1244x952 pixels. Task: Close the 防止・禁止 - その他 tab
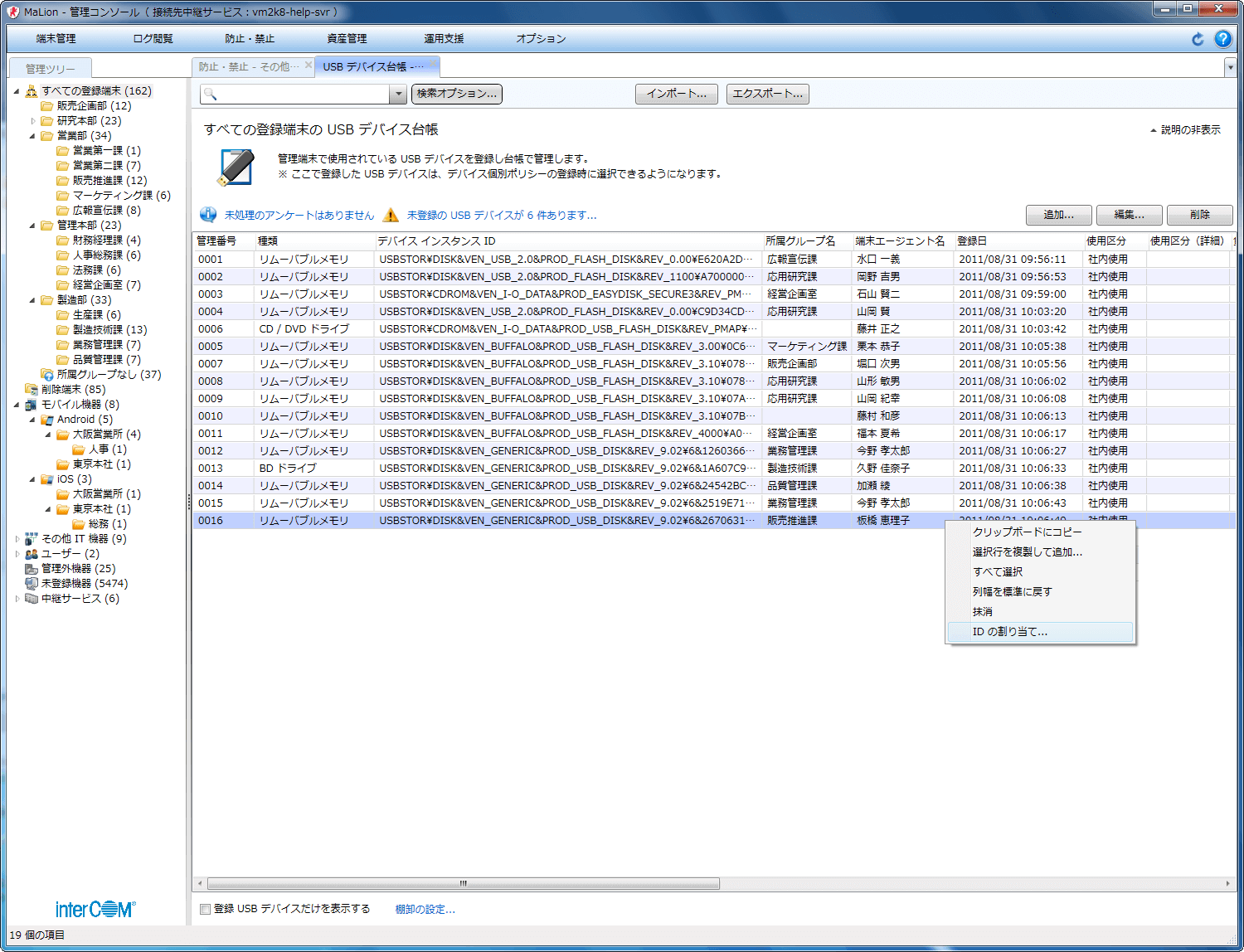[x=309, y=66]
